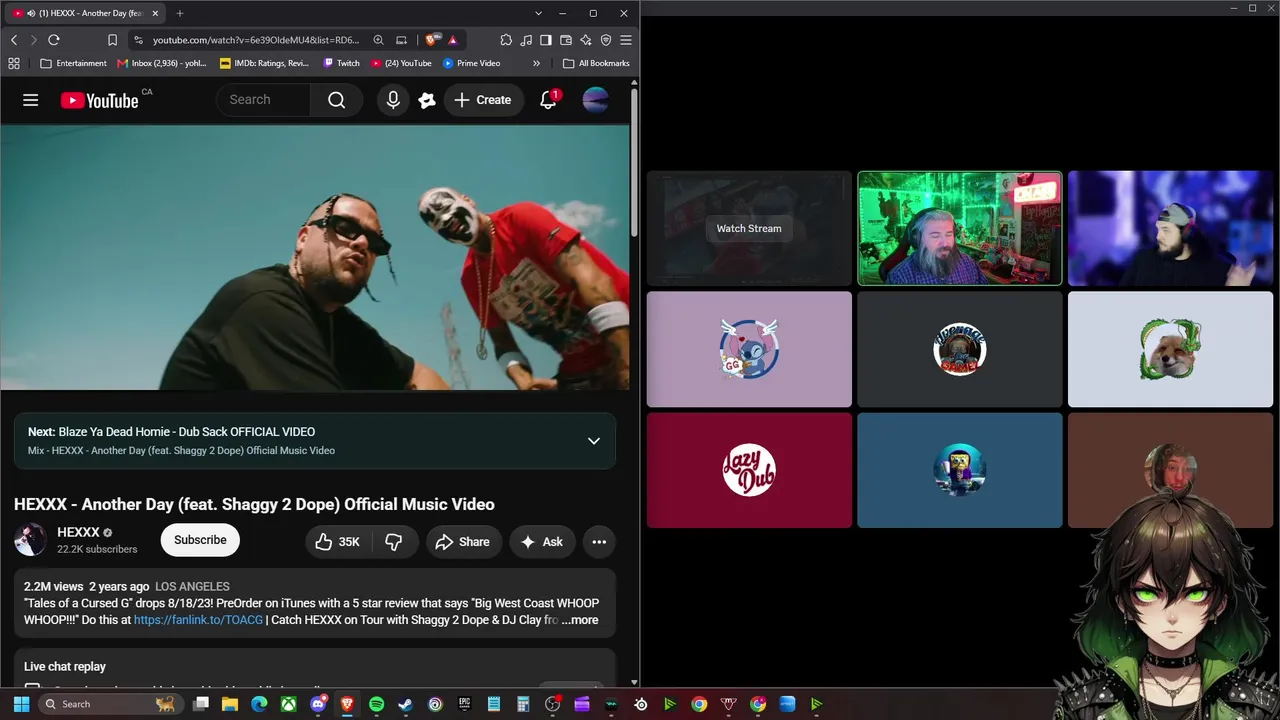Open the IMDb Ratings bookmark
This screenshot has width=1280, height=720.
tap(265, 63)
